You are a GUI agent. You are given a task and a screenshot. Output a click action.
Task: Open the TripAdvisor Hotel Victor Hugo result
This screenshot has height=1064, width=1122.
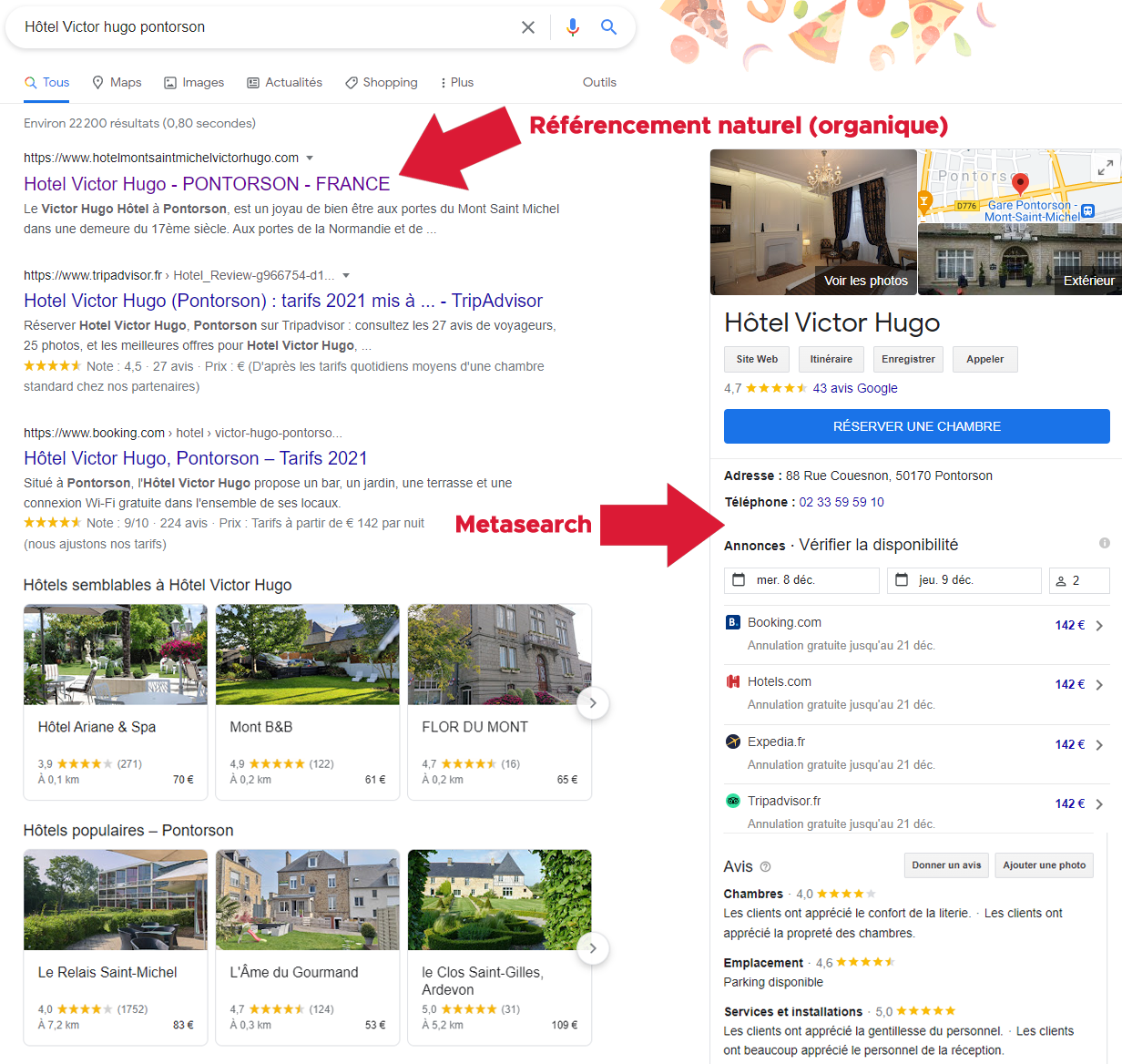(x=283, y=301)
